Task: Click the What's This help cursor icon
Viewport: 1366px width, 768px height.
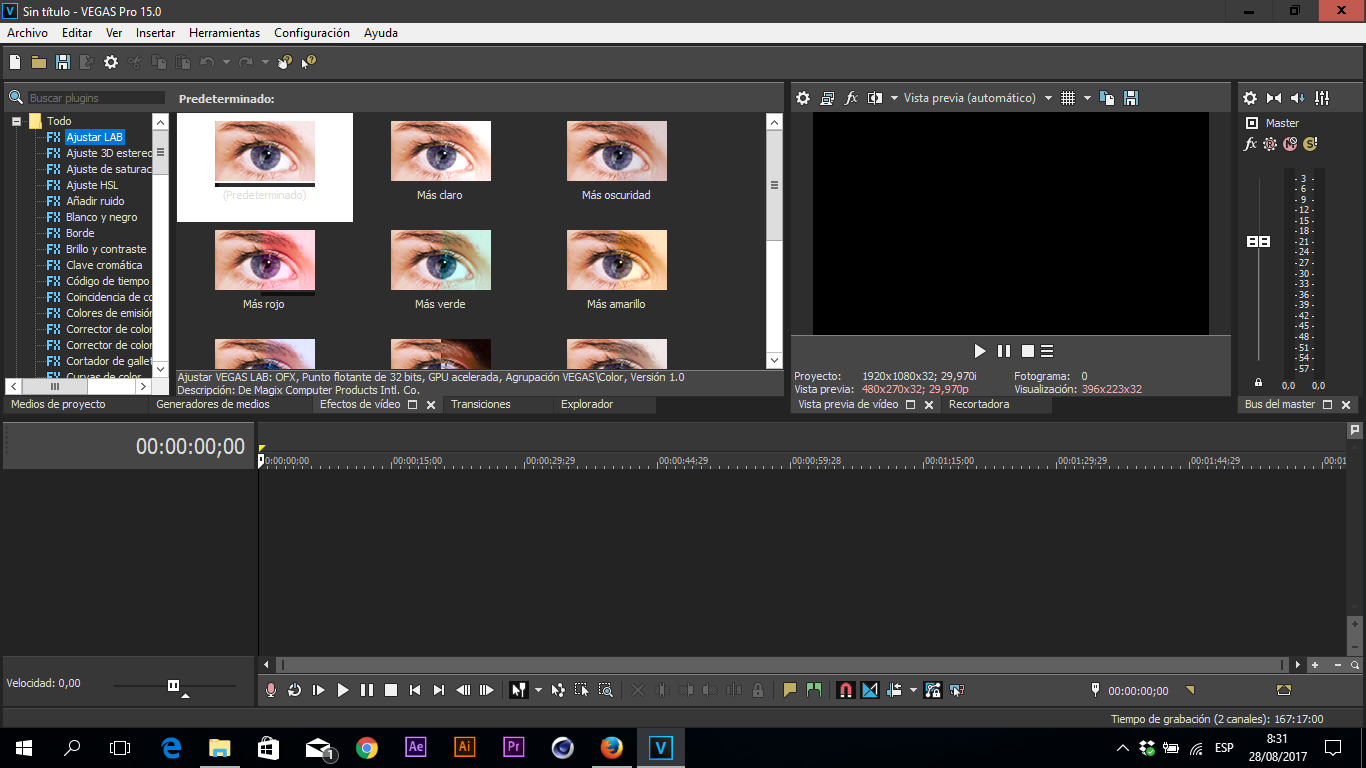Action: [309, 62]
